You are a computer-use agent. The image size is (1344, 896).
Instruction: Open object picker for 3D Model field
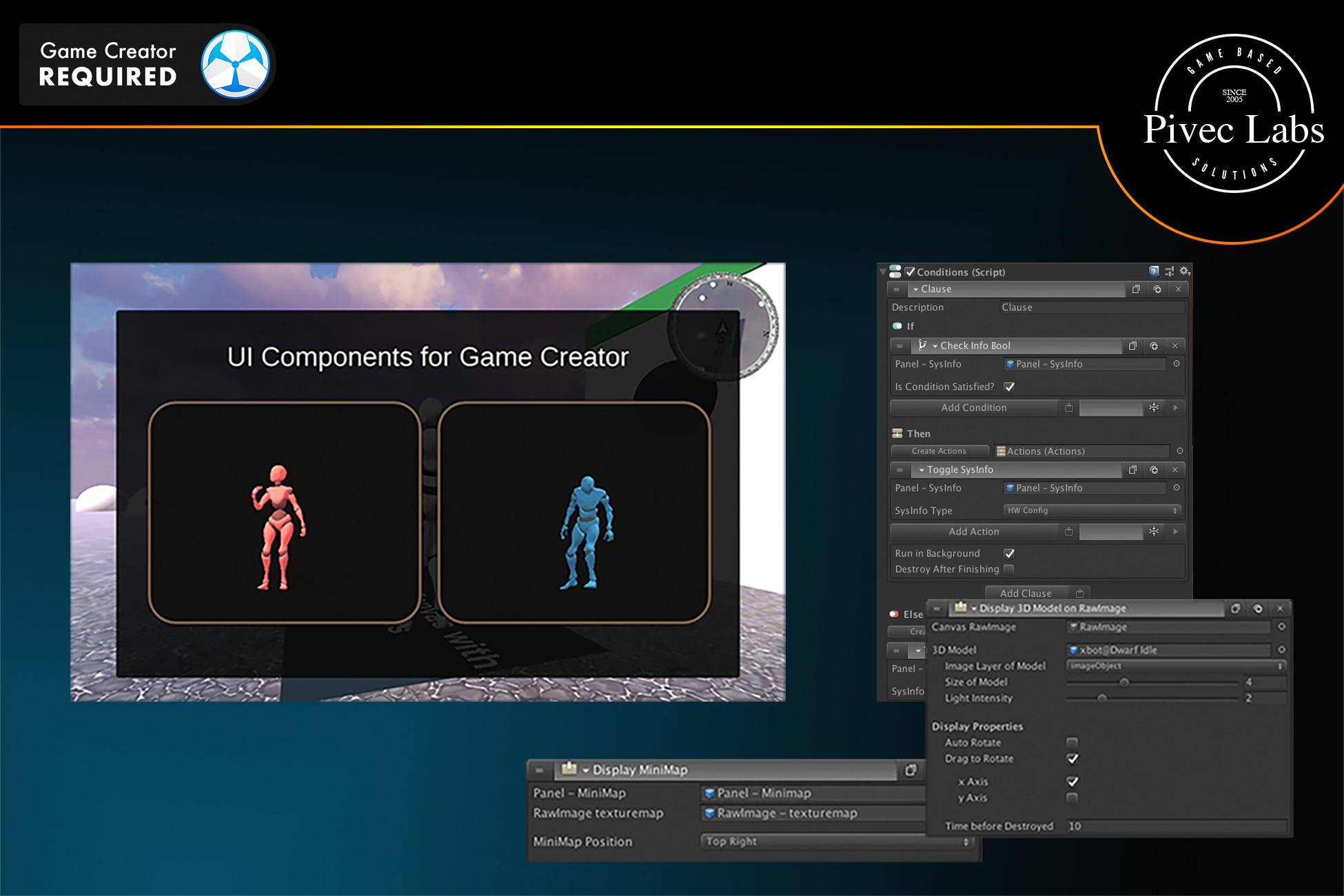[1281, 650]
